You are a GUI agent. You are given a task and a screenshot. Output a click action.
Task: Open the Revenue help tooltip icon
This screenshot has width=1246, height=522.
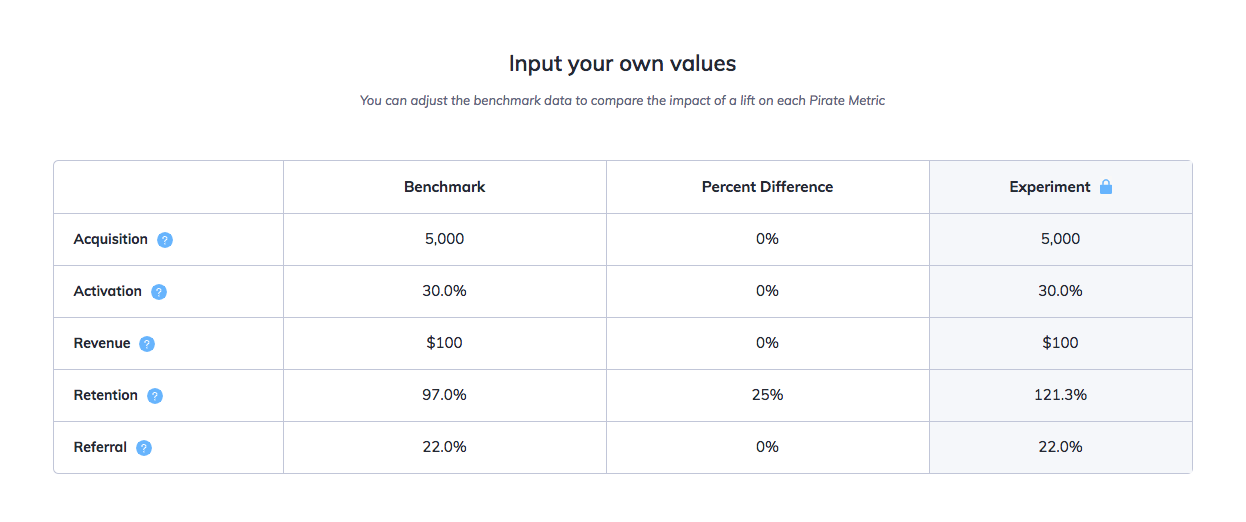click(147, 344)
